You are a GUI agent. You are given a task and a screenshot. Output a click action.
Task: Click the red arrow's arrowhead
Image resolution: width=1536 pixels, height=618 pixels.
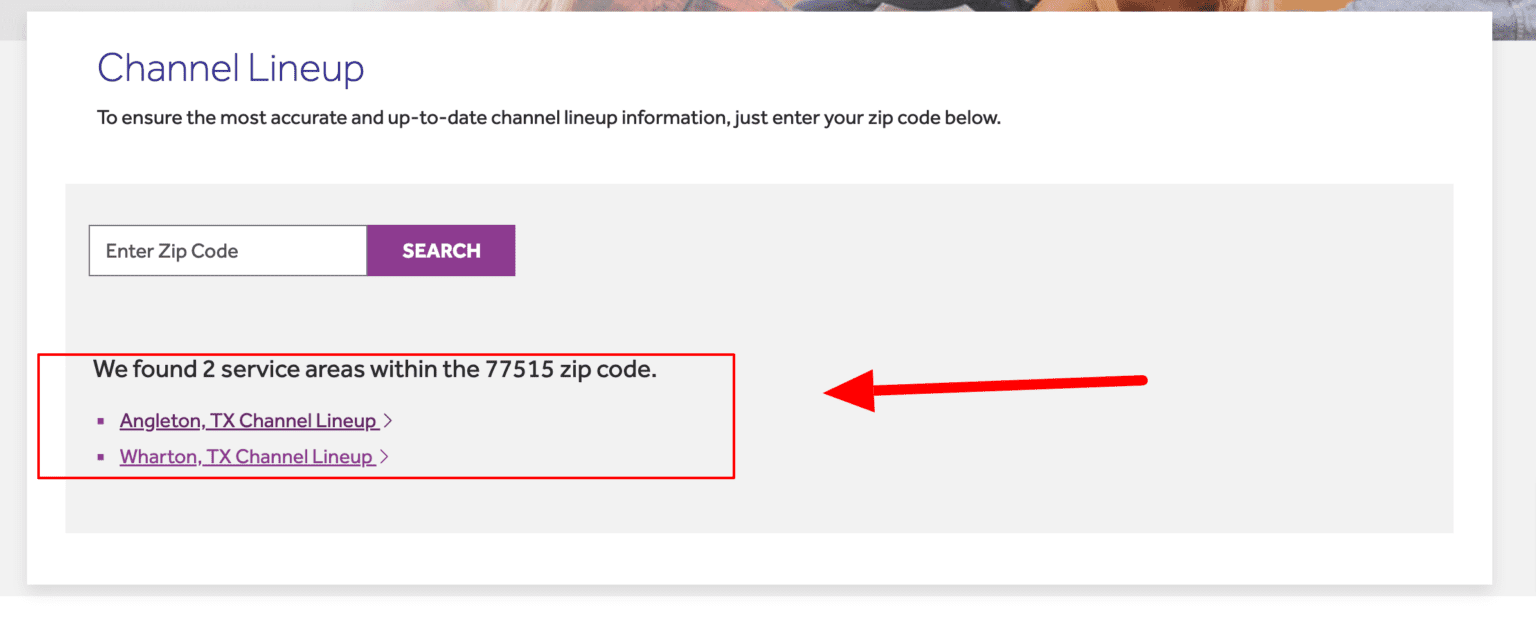(850, 390)
